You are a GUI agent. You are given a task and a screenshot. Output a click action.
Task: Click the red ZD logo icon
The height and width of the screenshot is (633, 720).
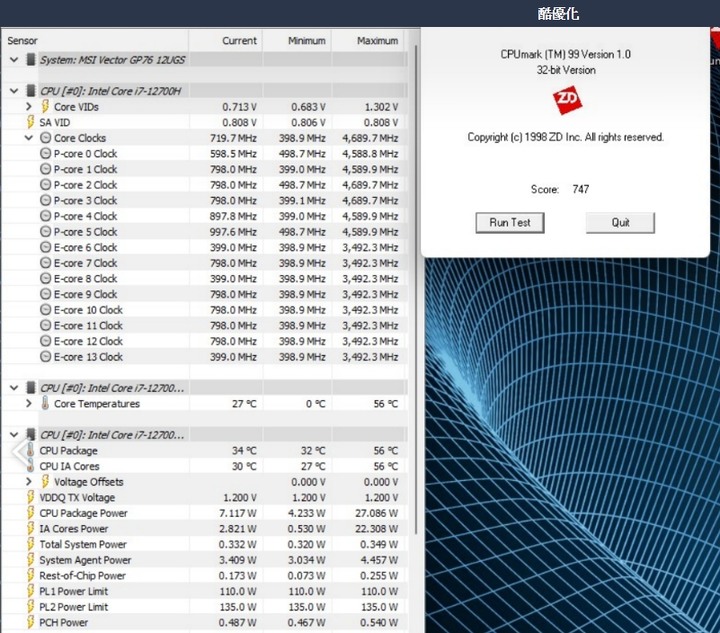click(567, 100)
